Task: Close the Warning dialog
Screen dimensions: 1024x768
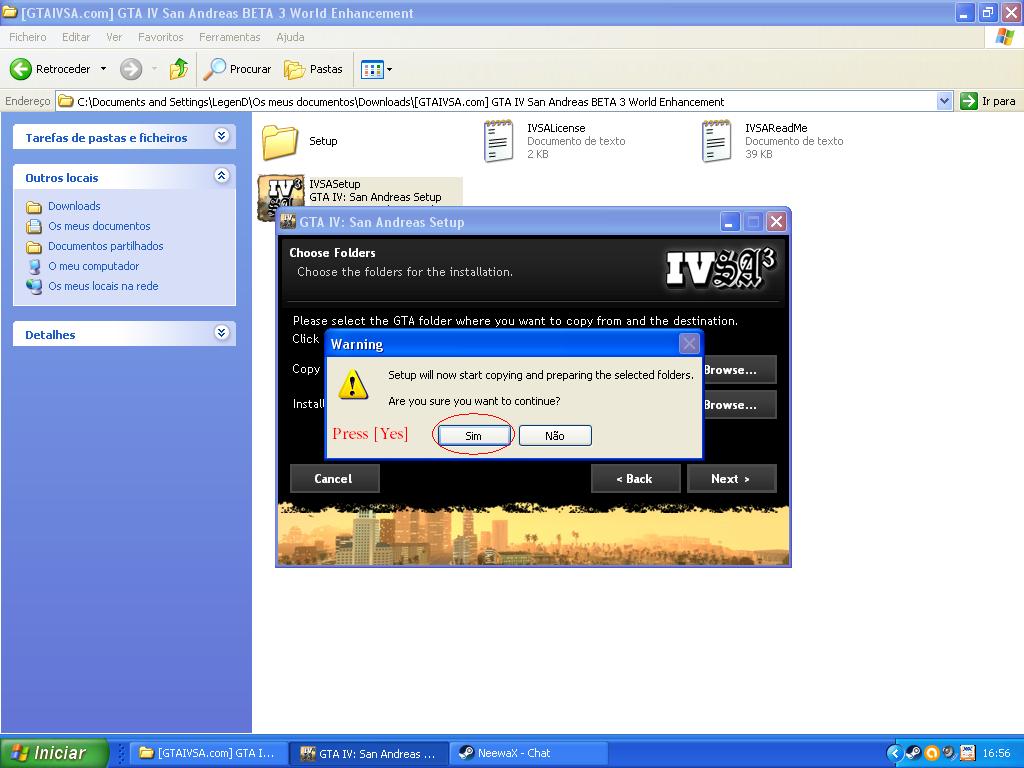Action: (689, 344)
